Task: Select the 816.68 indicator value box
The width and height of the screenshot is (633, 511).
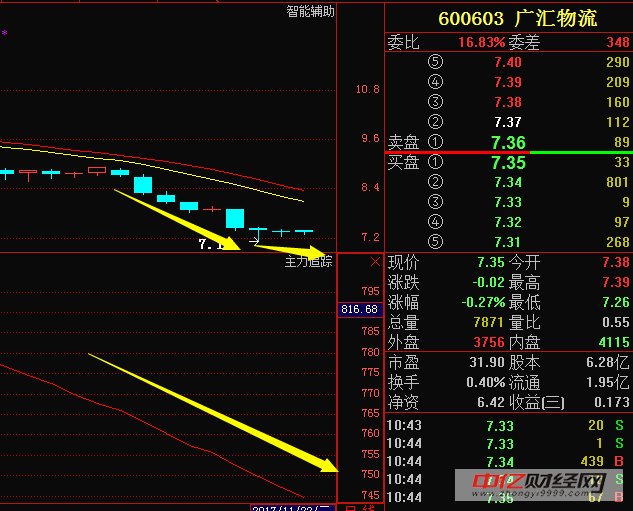Action: point(359,309)
